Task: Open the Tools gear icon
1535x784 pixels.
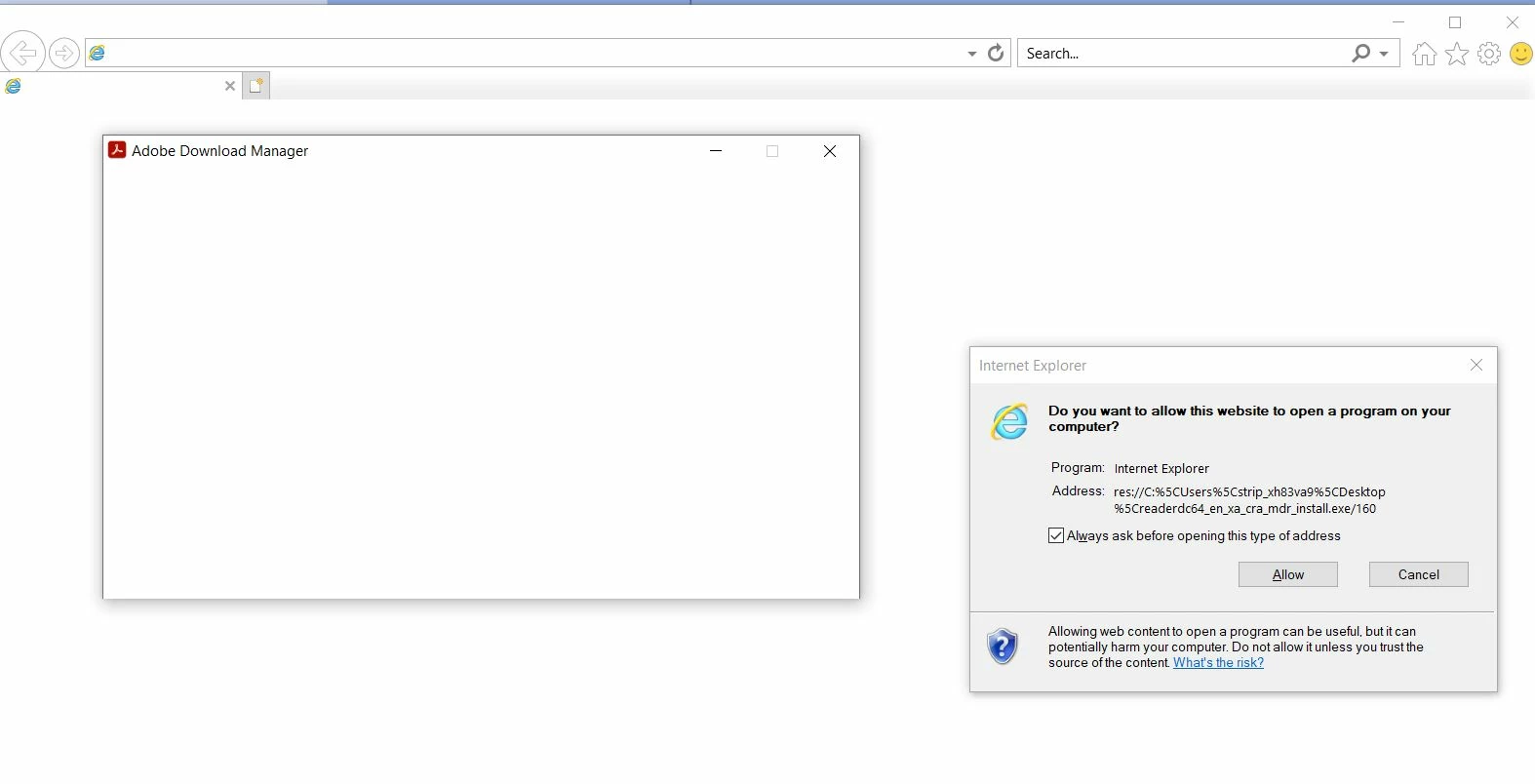Action: point(1489,54)
